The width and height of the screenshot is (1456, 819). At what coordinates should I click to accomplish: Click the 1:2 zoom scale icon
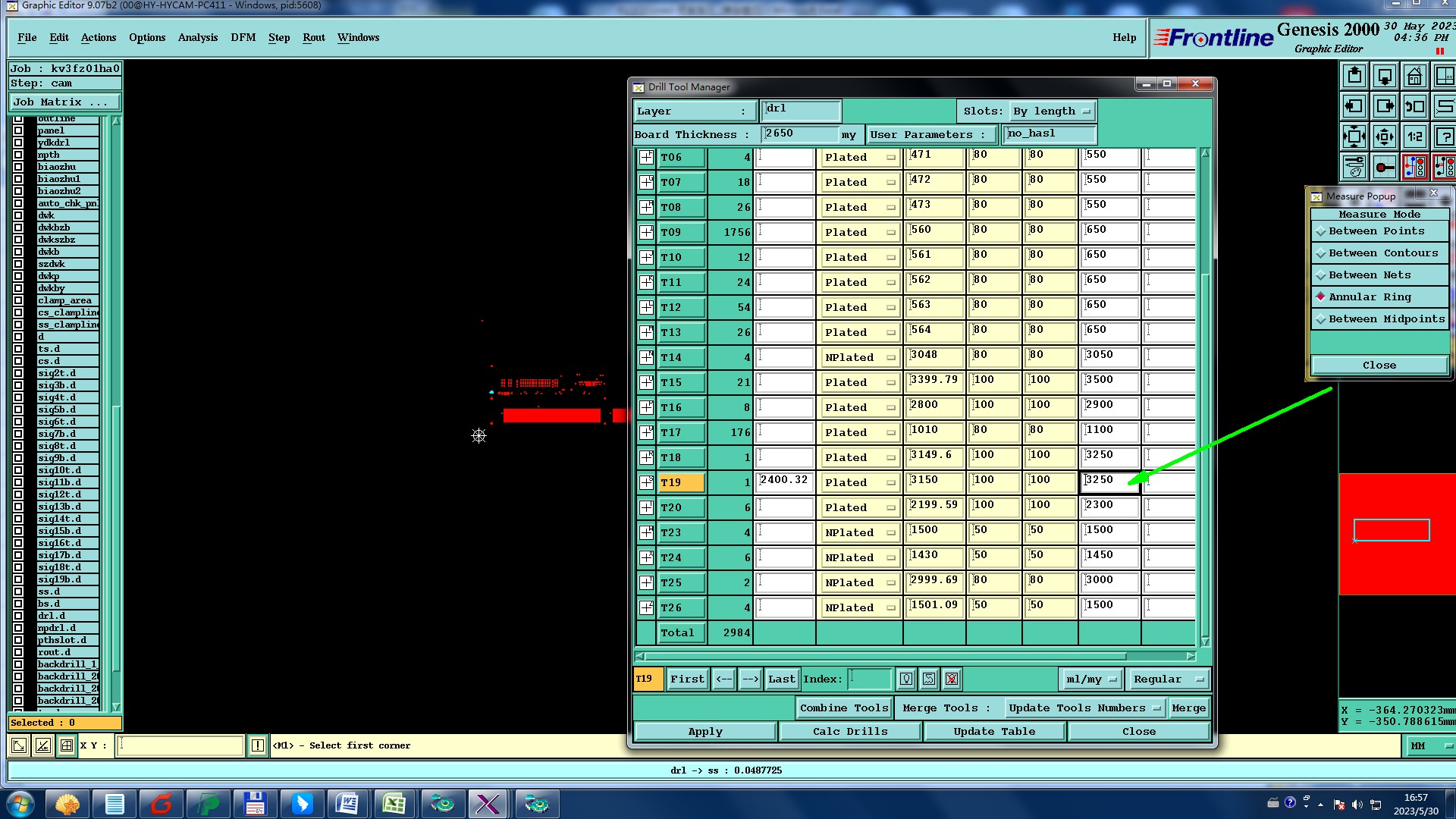coord(1414,137)
